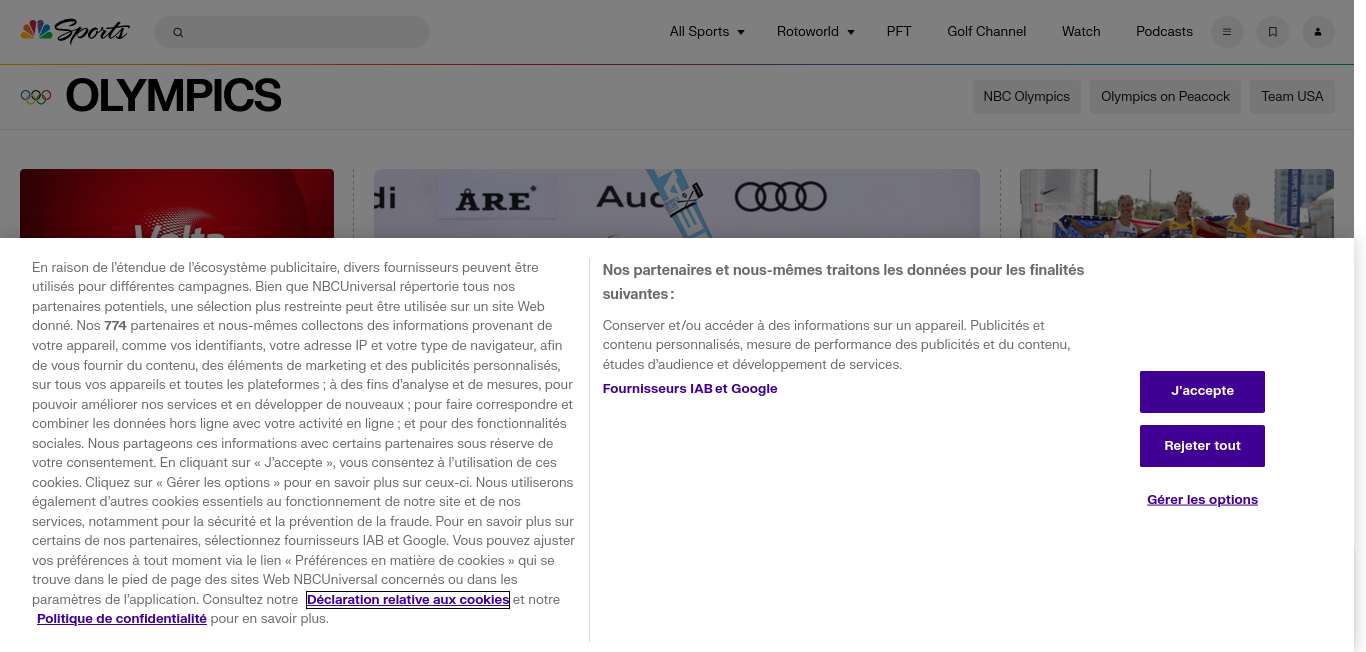Click the Olympic rings icon

coord(36,97)
